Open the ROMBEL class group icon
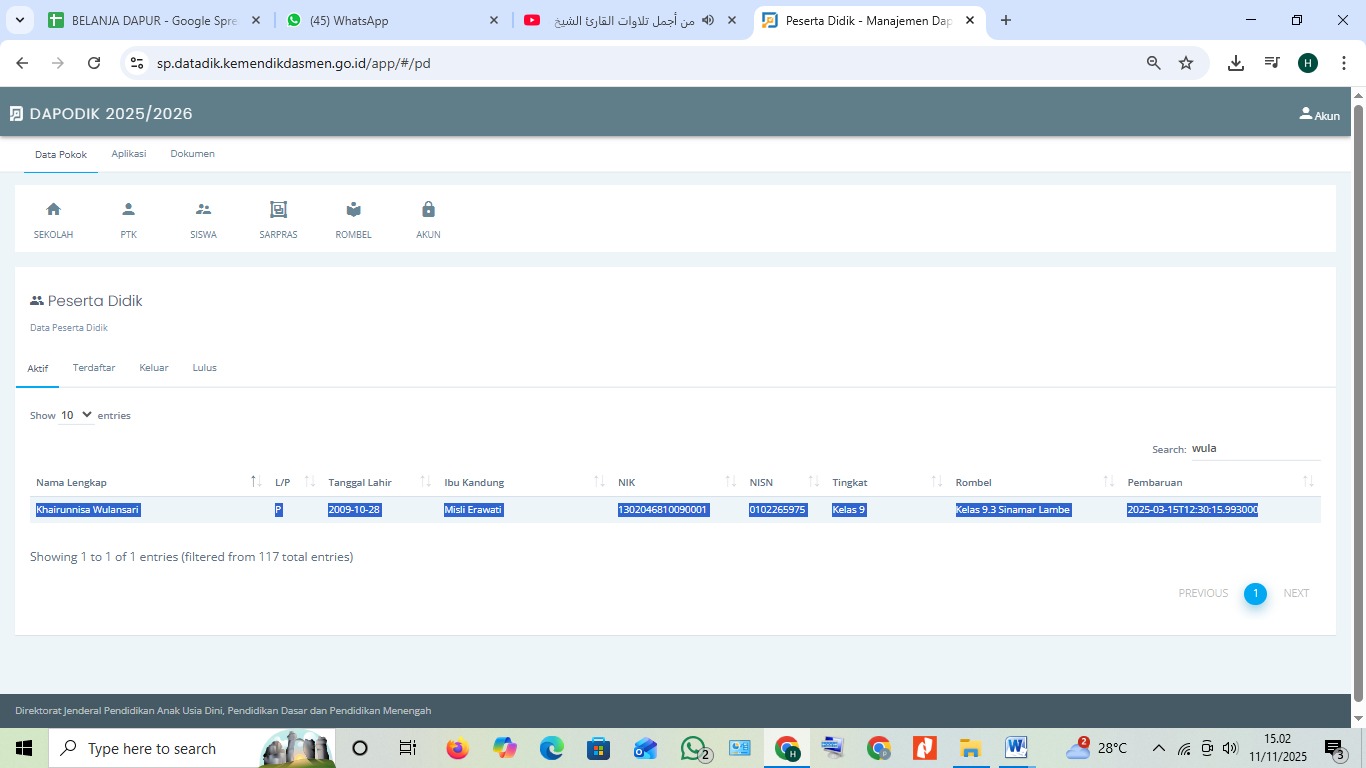Image resolution: width=1366 pixels, height=768 pixels. coord(353,210)
